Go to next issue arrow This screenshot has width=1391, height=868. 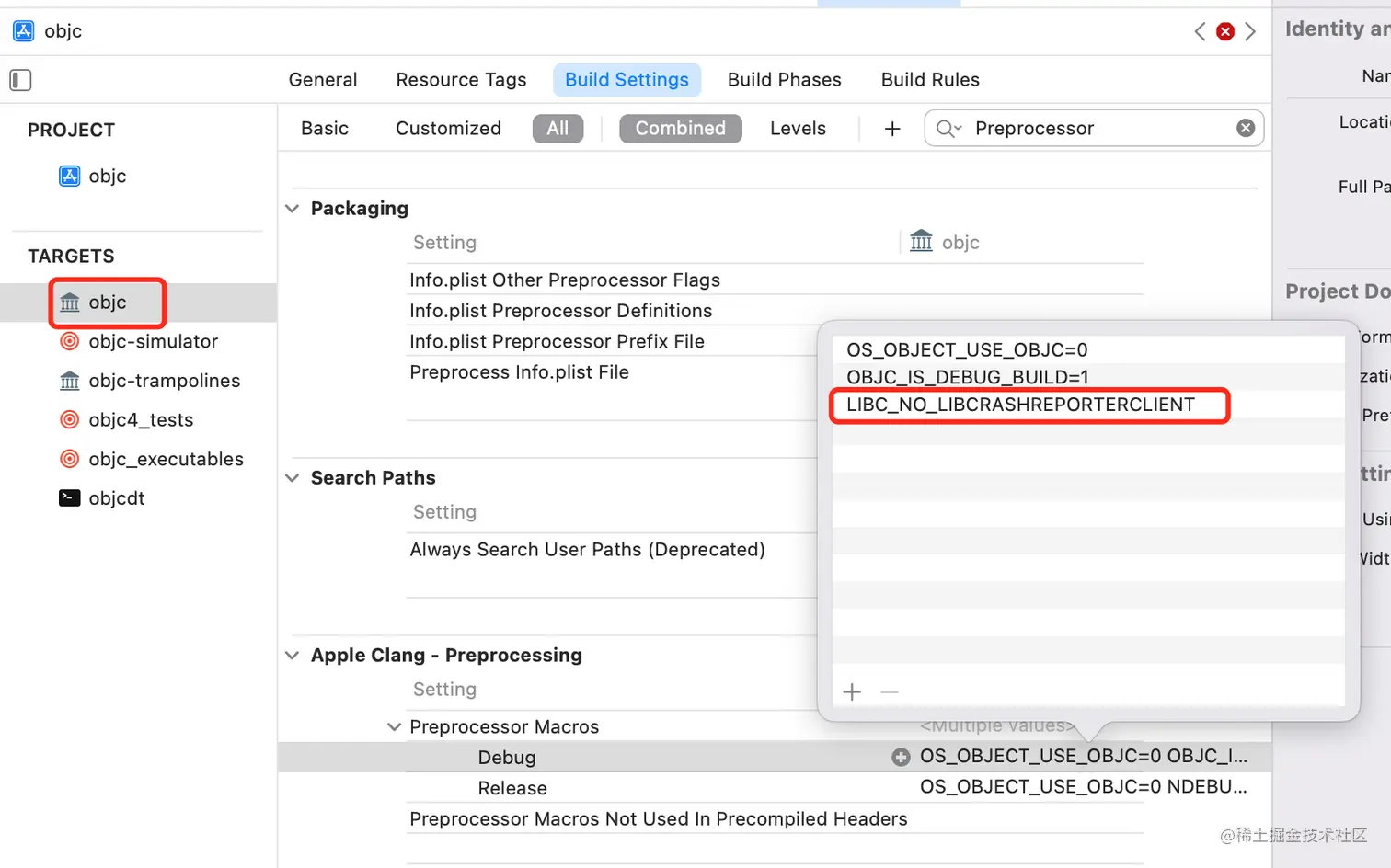pos(1250,31)
